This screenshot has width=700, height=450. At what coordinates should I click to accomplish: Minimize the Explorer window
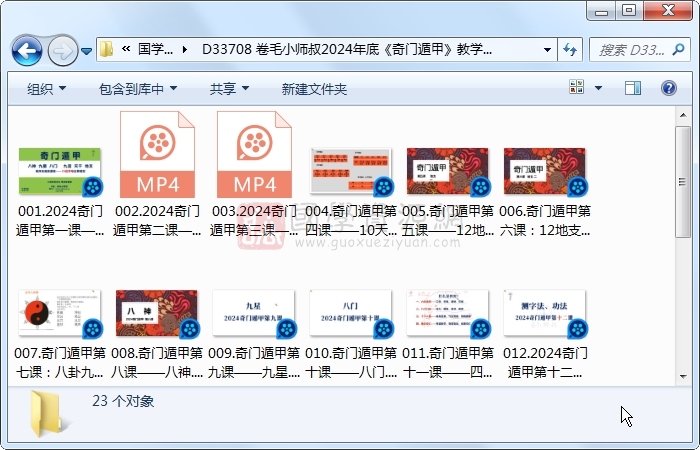click(601, 11)
